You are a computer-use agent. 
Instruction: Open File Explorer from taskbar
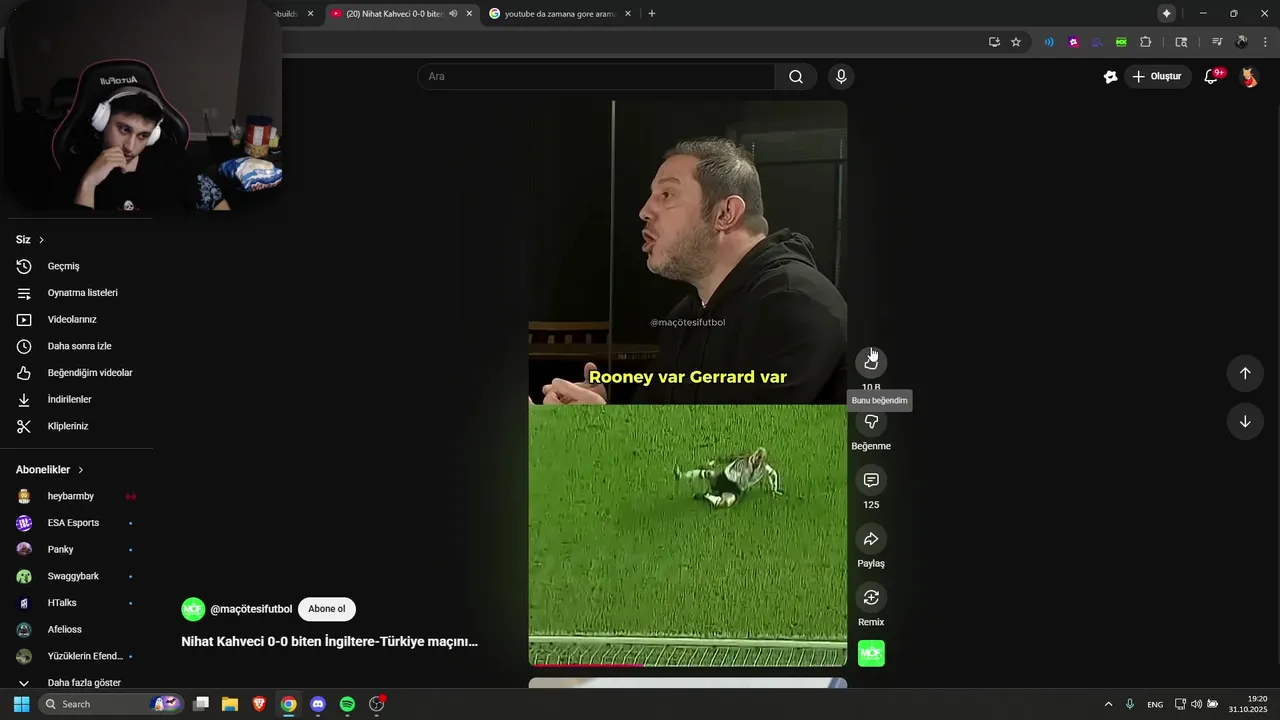pyautogui.click(x=230, y=704)
